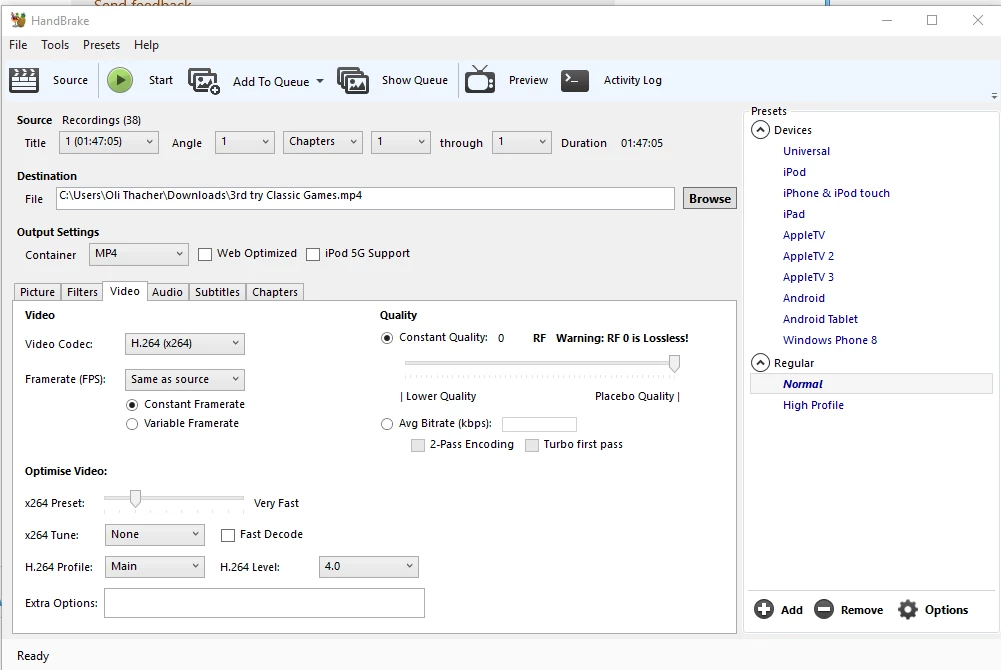This screenshot has width=1001, height=670.
Task: Collapse the Devices preset group
Action: pos(760,130)
